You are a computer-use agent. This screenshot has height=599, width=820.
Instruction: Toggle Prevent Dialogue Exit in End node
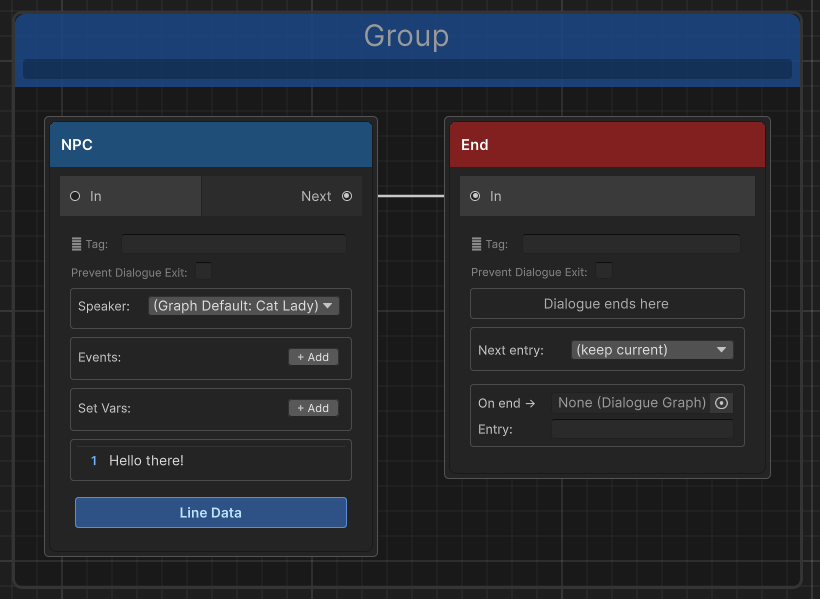[x=604, y=271]
